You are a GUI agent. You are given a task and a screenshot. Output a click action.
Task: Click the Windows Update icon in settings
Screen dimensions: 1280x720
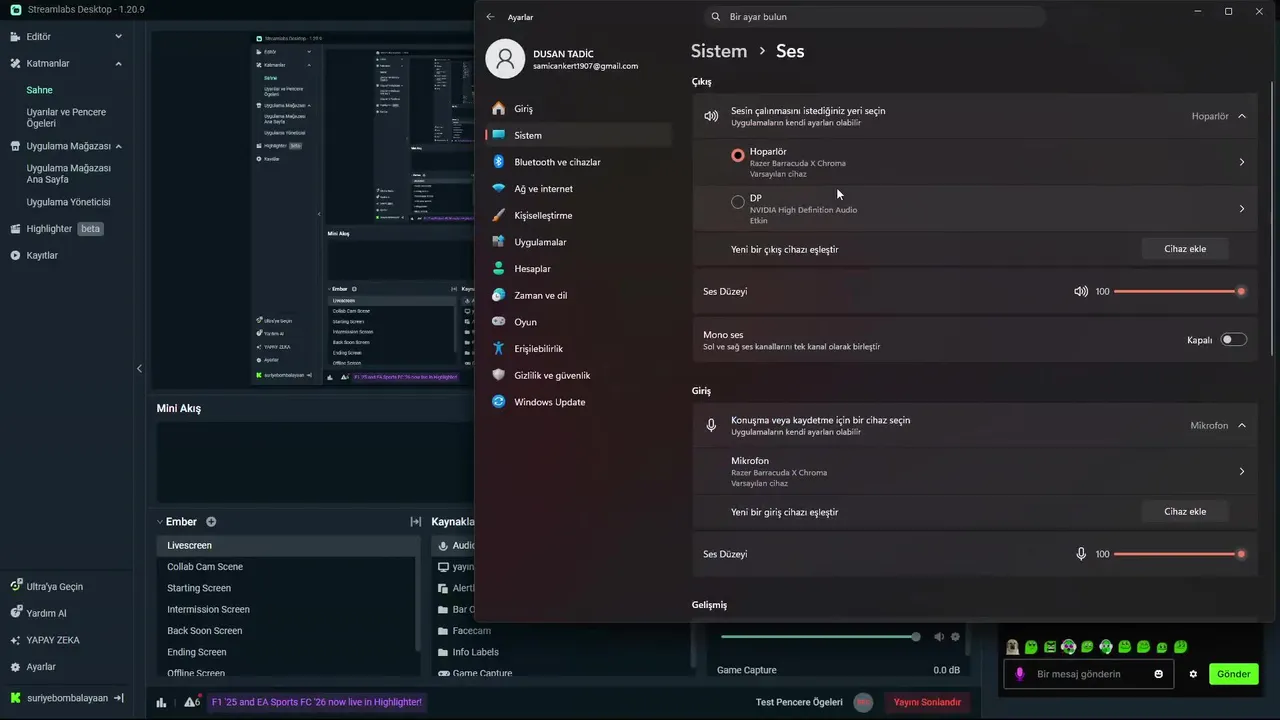tap(498, 402)
